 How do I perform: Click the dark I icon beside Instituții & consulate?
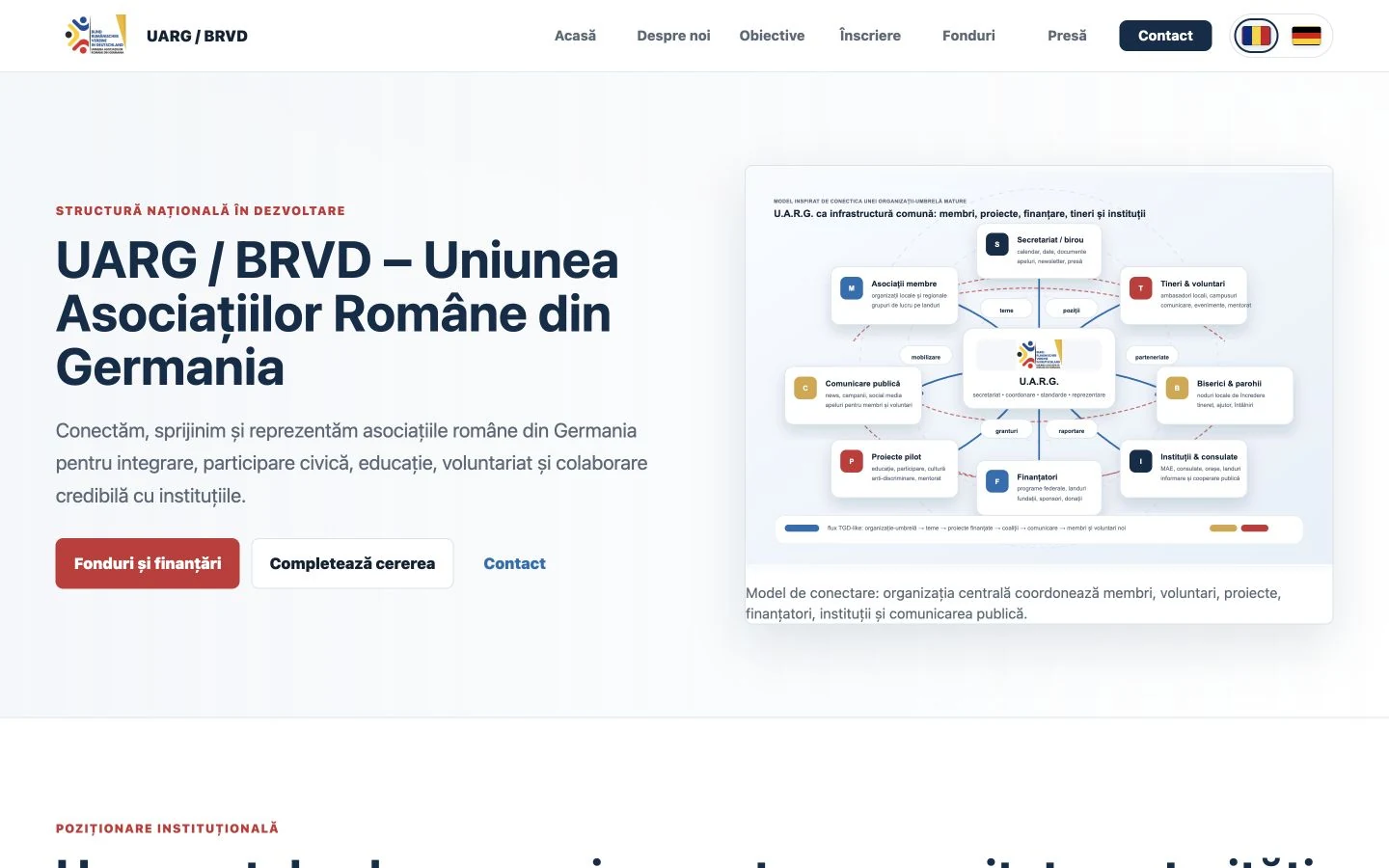[1141, 461]
